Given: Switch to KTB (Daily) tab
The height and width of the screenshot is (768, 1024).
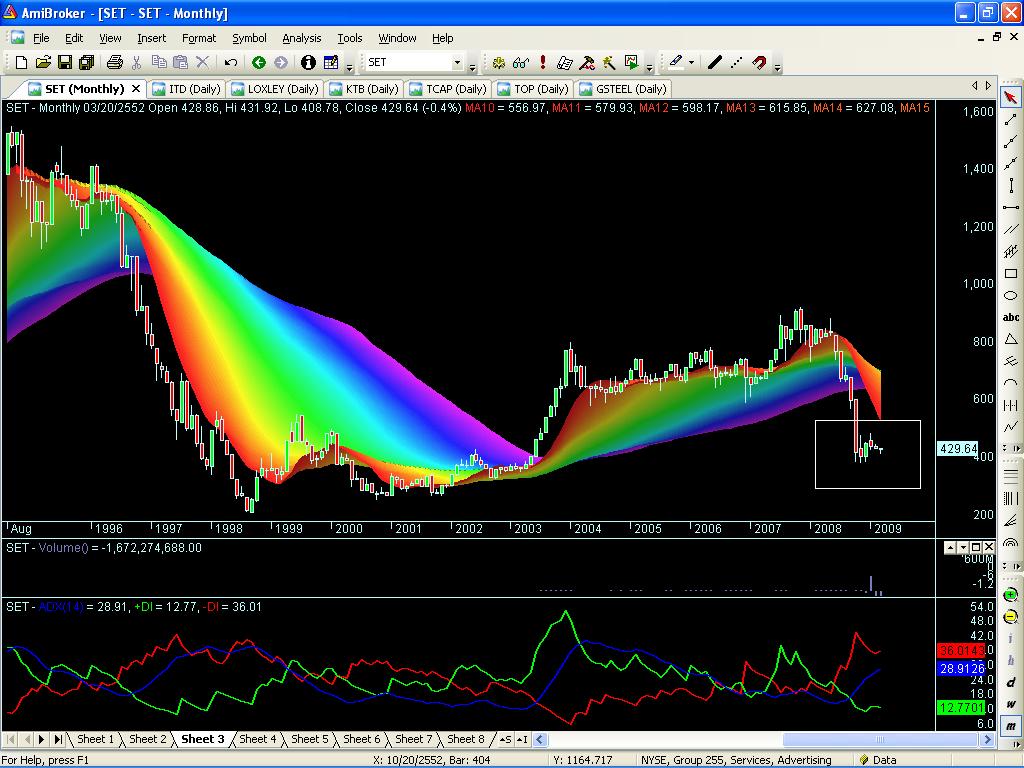Looking at the screenshot, I should point(364,89).
